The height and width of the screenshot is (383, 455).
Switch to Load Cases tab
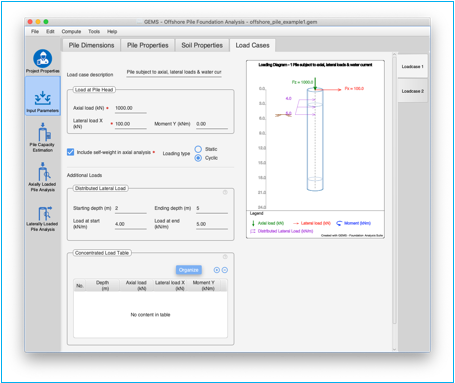tap(252, 45)
